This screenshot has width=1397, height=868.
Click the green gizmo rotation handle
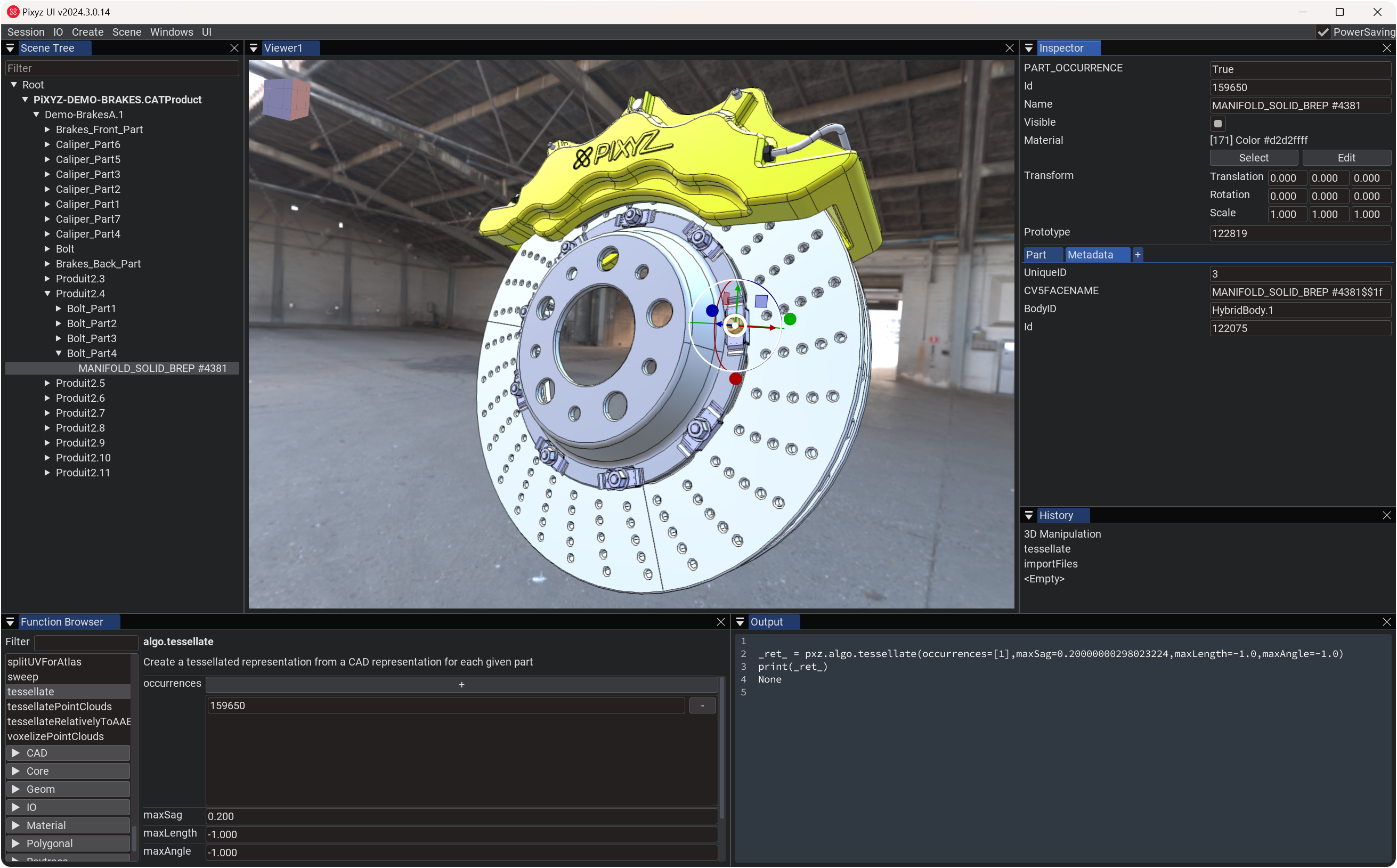click(790, 319)
